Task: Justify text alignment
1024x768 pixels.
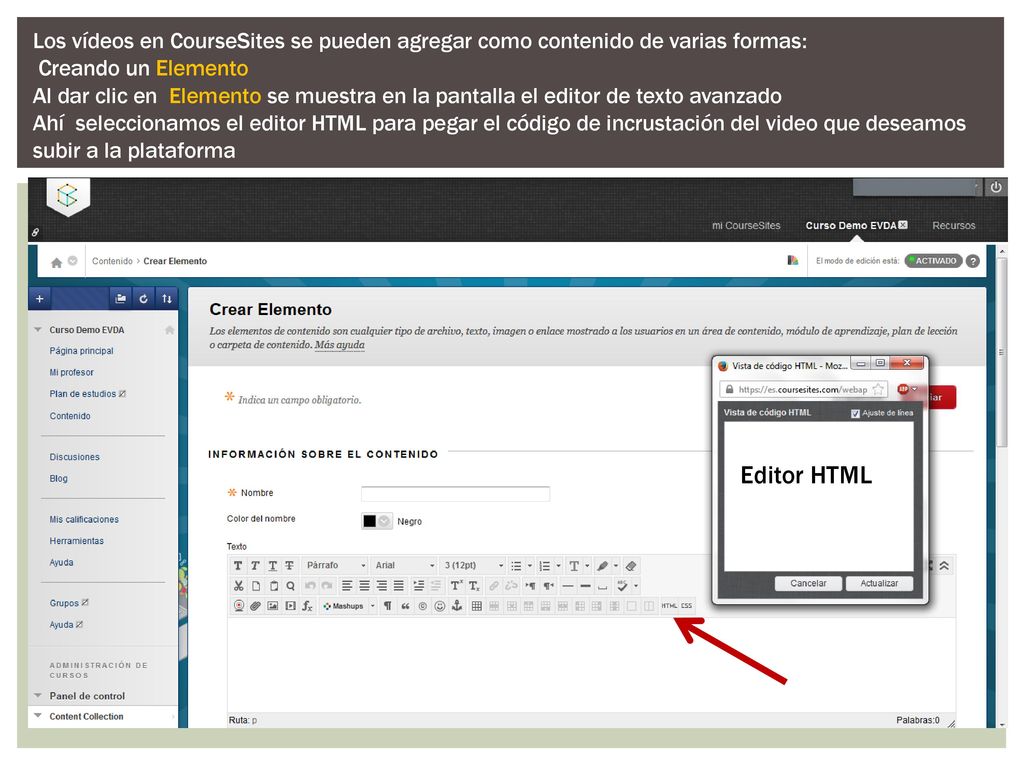Action: coord(398,586)
